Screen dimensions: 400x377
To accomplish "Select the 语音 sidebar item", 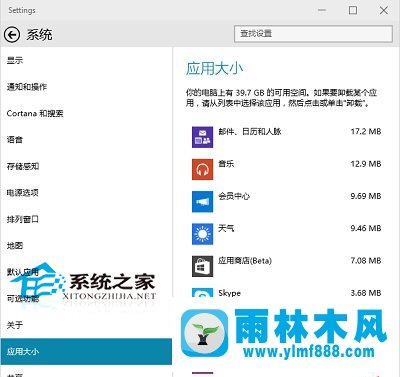I will tap(15, 140).
